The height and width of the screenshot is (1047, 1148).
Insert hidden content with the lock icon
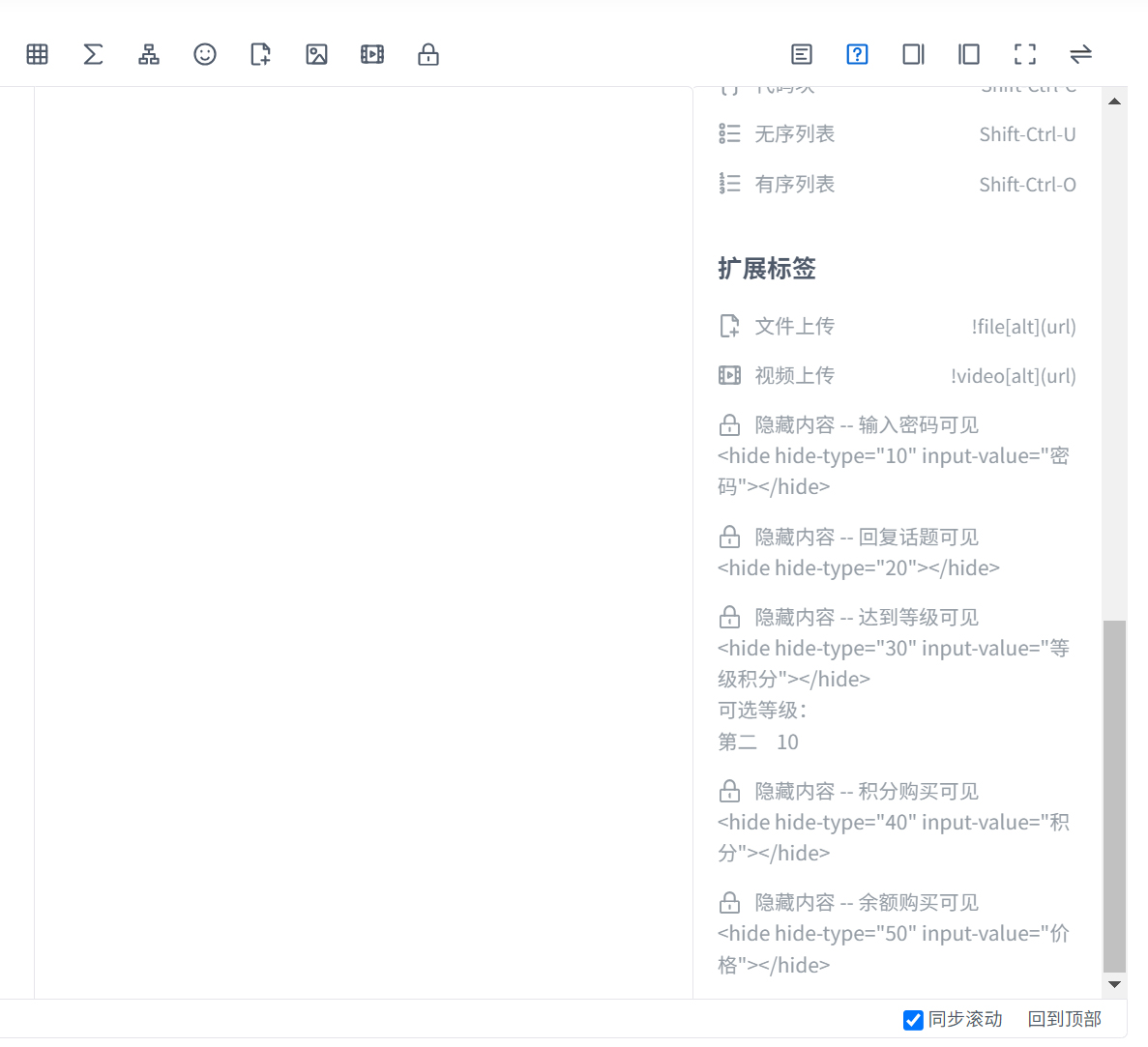(x=428, y=54)
